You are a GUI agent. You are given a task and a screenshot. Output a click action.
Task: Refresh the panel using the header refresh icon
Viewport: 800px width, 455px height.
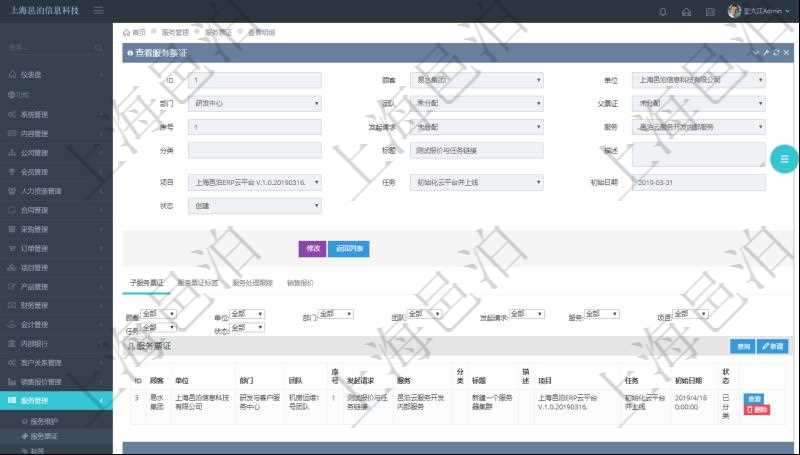pos(776,52)
